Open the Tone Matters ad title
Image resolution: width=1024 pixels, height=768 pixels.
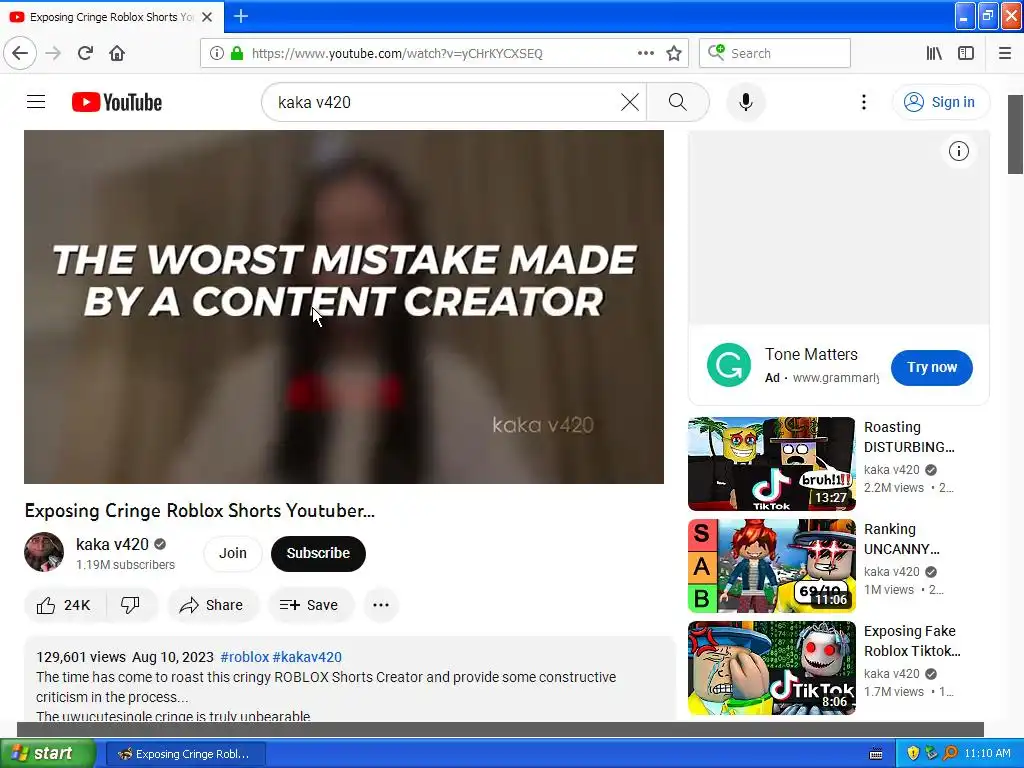pos(811,354)
